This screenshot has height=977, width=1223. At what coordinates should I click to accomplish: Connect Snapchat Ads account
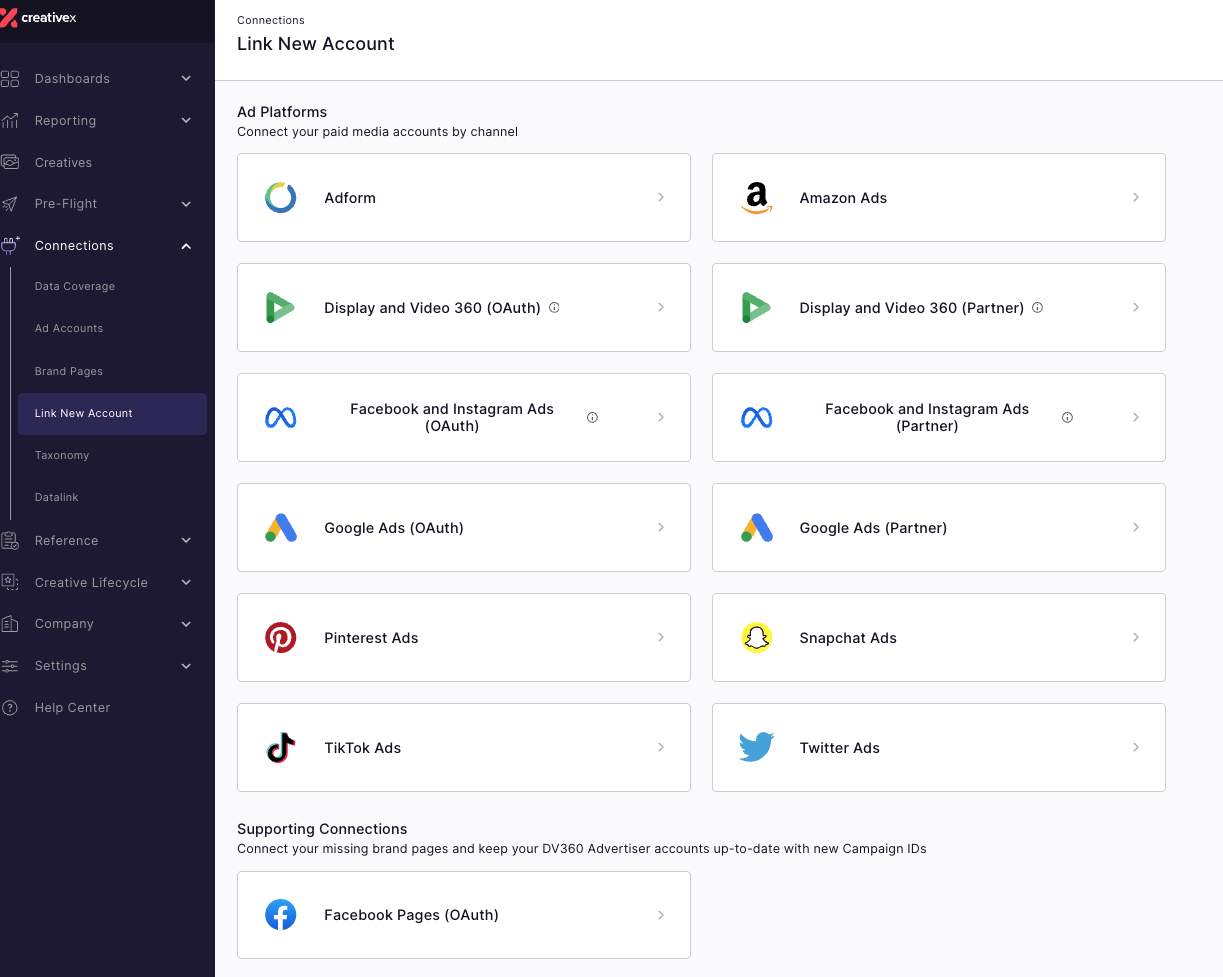[x=938, y=638]
